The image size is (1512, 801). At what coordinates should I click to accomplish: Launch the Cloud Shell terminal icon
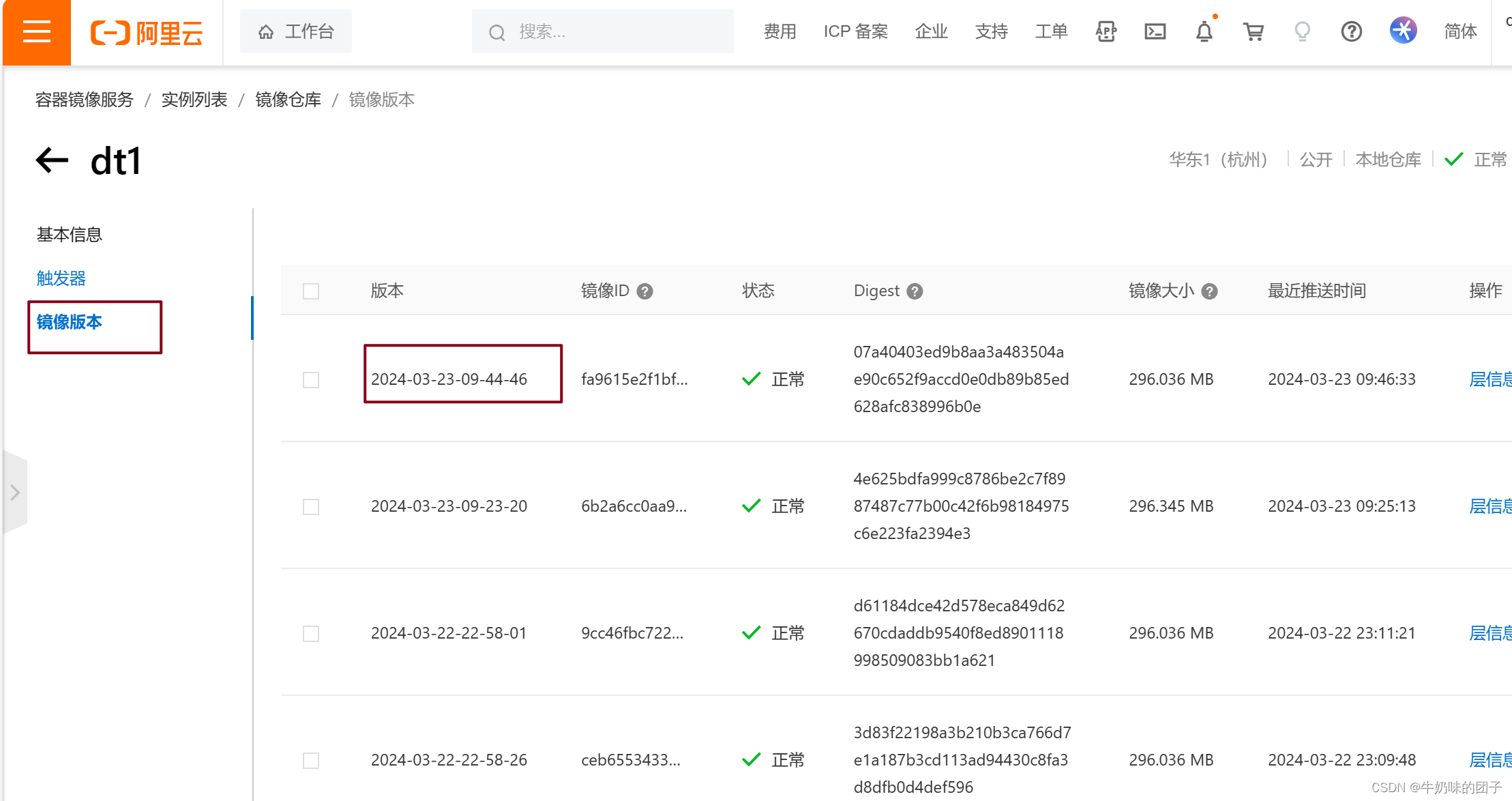[x=1155, y=31]
